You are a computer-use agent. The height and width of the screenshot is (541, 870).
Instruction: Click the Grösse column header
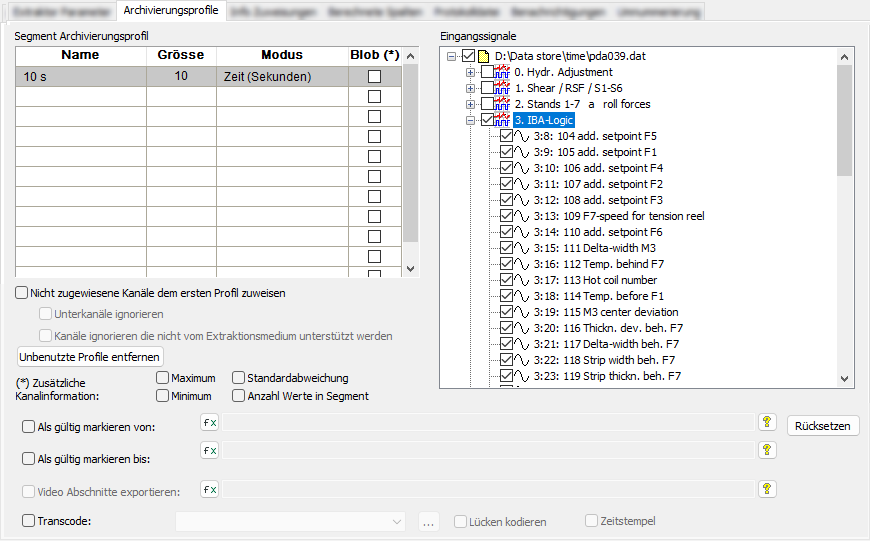pyautogui.click(x=181, y=55)
